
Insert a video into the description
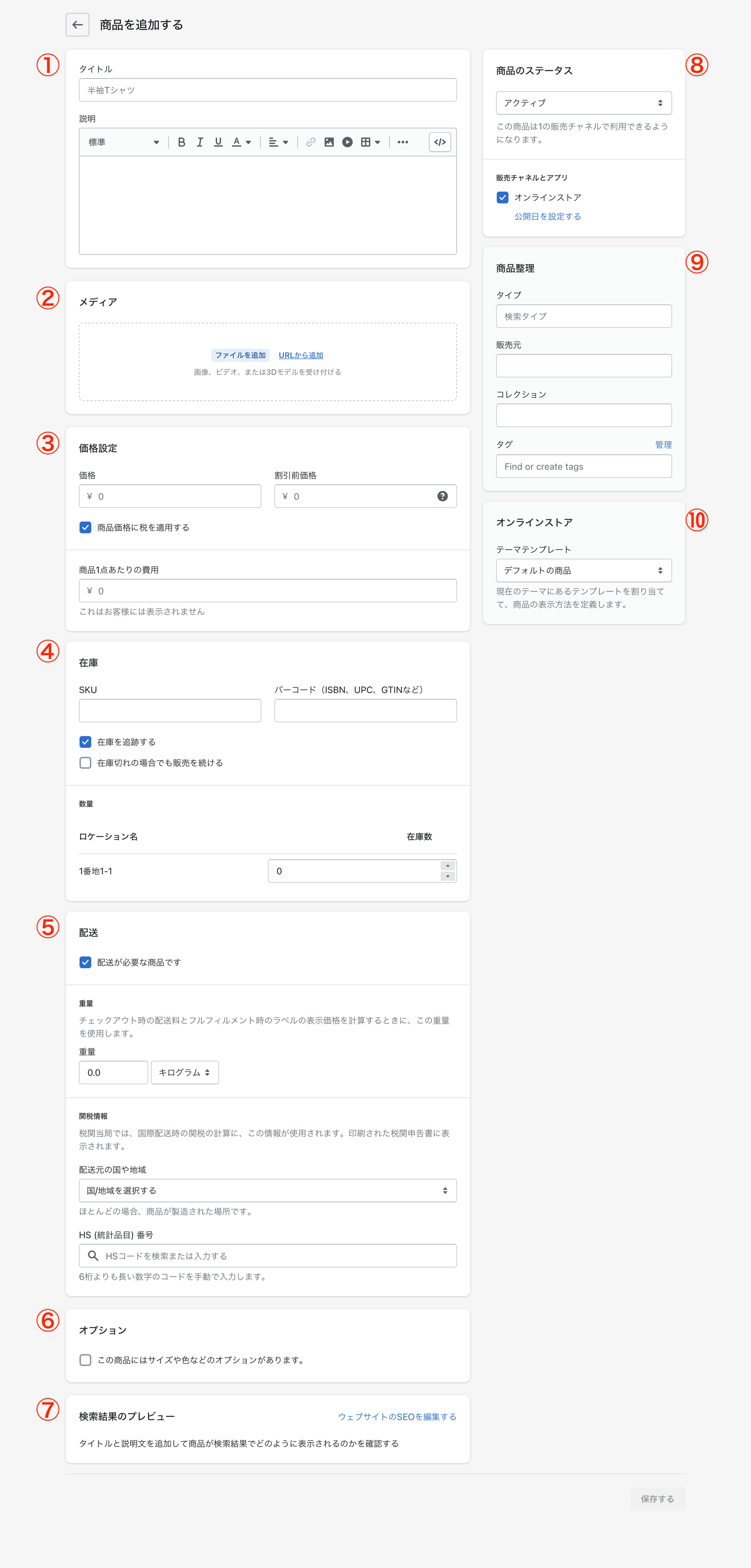(347, 142)
